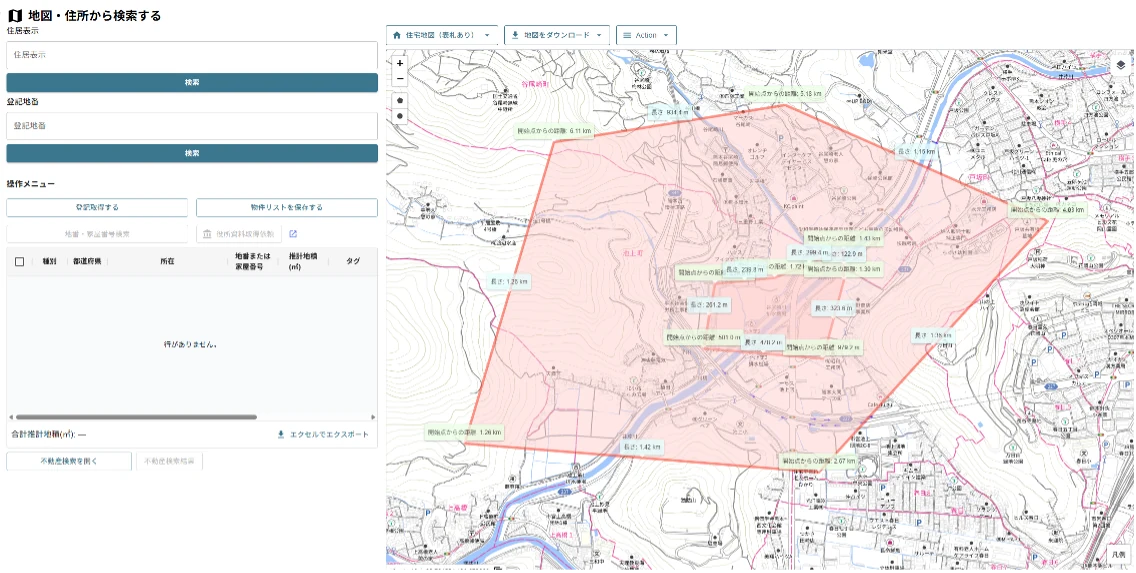The width and height of the screenshot is (1136, 573).
Task: Click the house icon in 住宅地図 dropdown
Action: pyautogui.click(x=396, y=35)
